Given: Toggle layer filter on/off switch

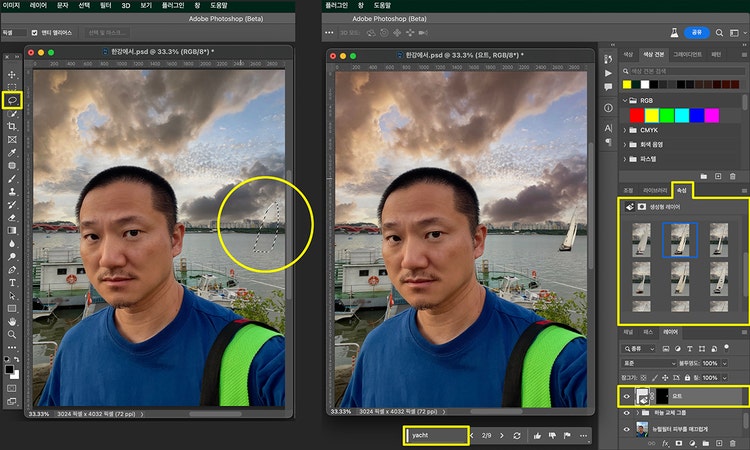Looking at the screenshot, I should [x=727, y=347].
